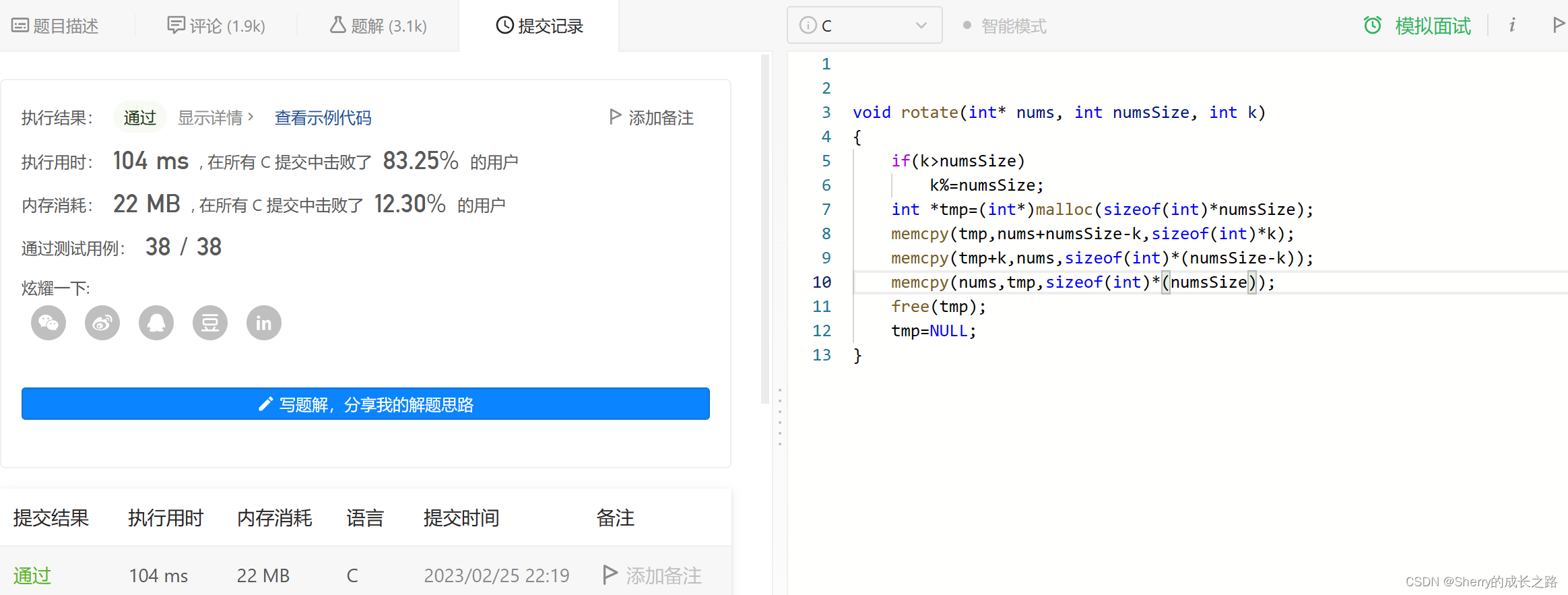Click the play arrow icon at top right

coord(1559,26)
